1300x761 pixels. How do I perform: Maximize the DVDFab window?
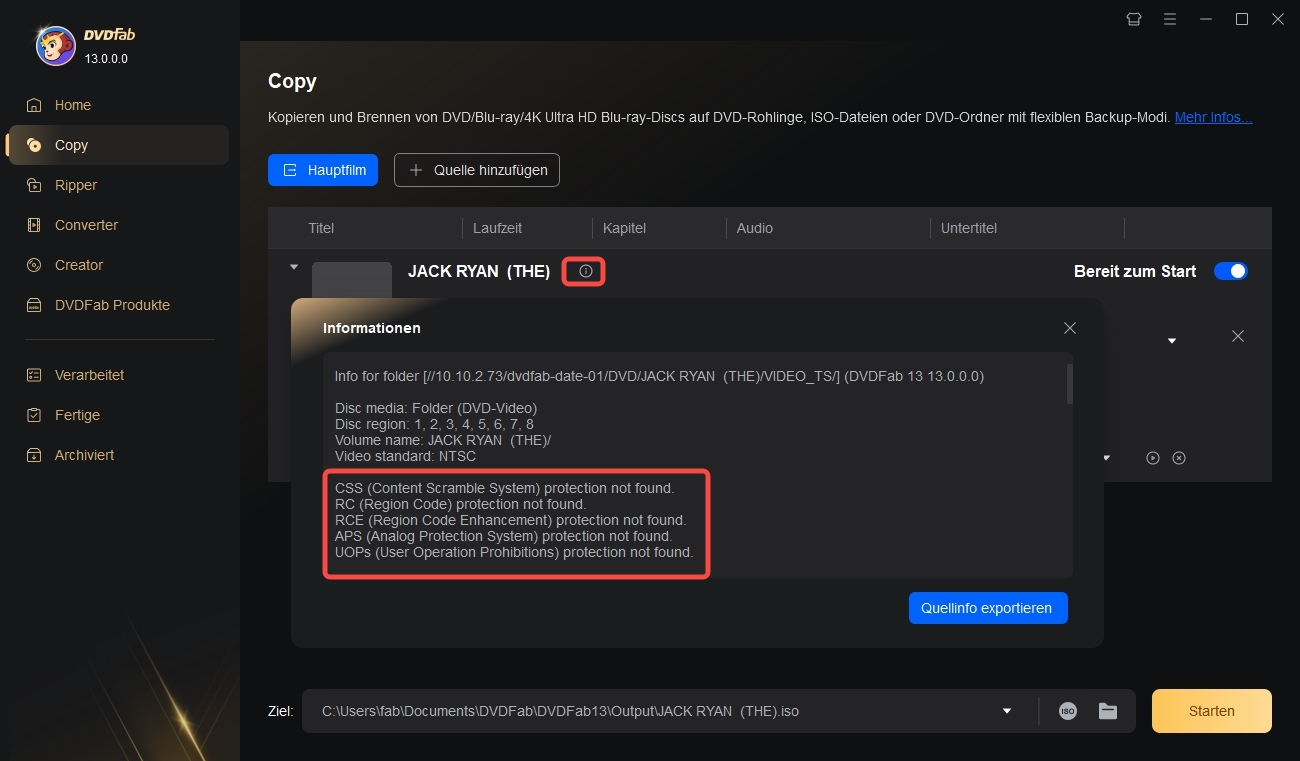(x=1242, y=19)
